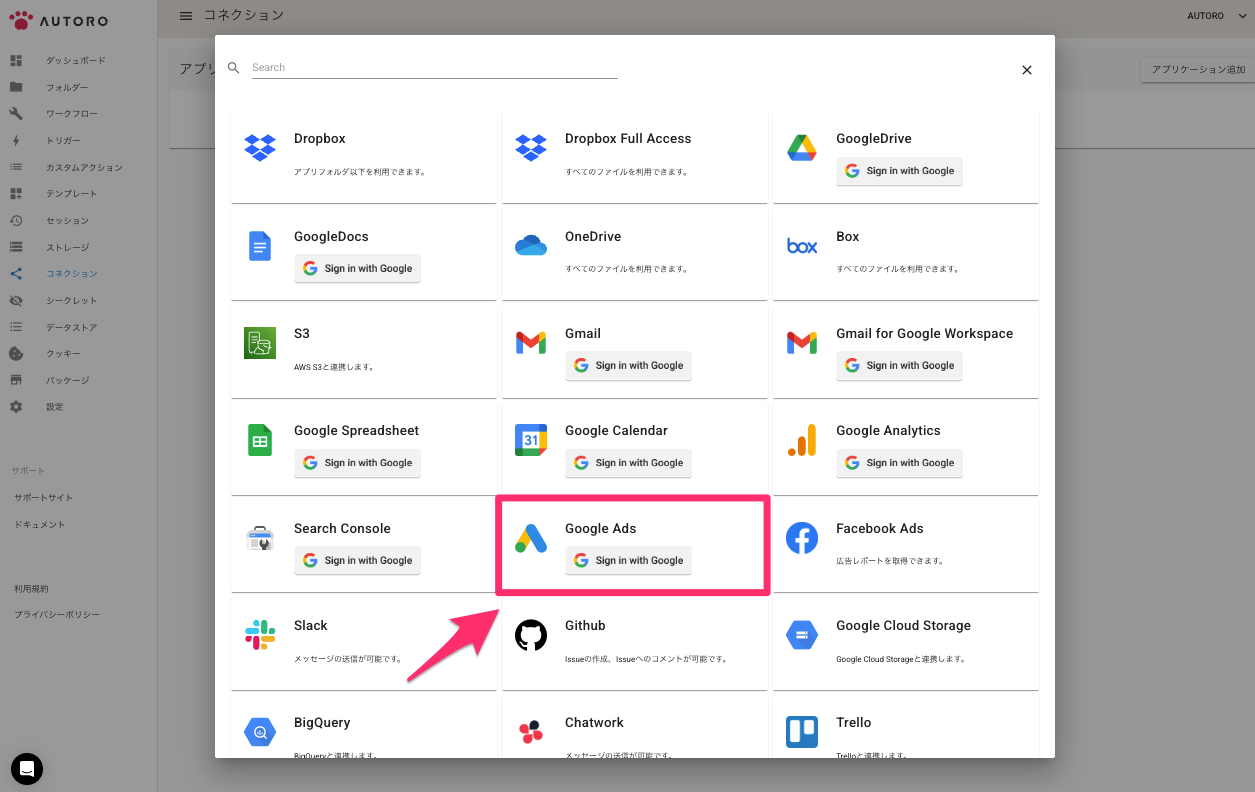Open the AUTORO account dropdown

coord(1216,15)
